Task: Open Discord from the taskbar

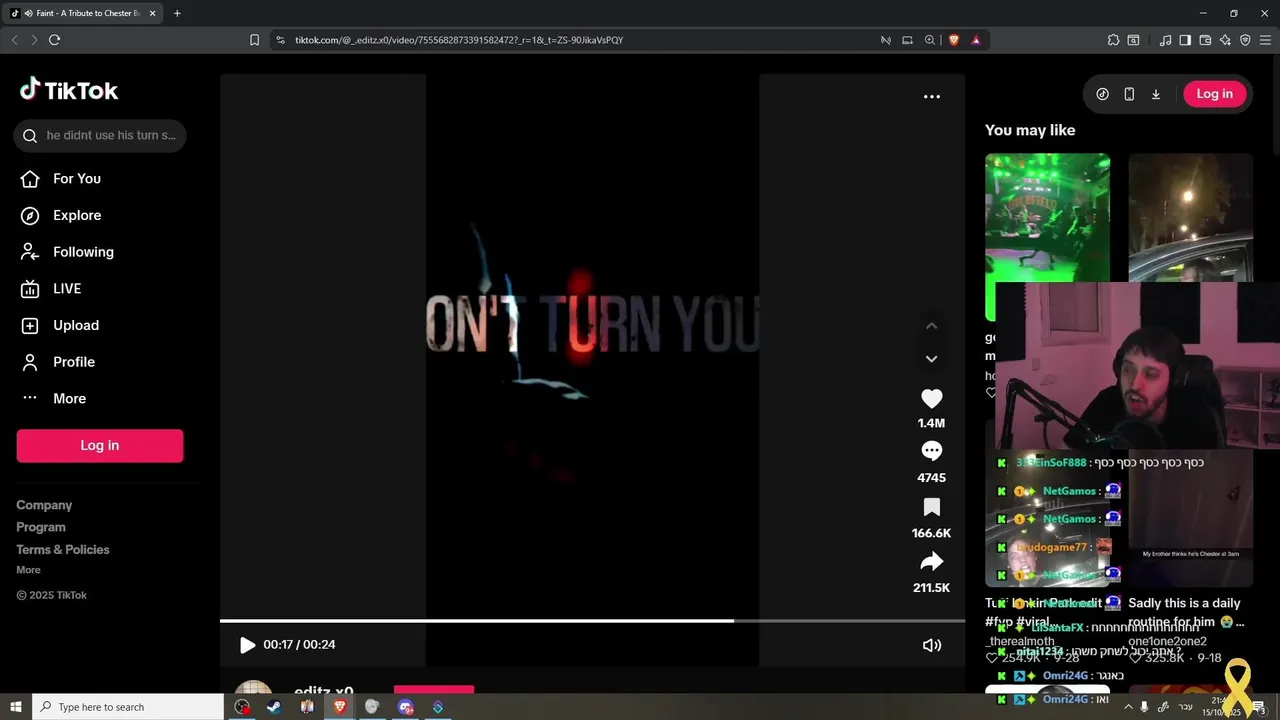Action: (405, 707)
